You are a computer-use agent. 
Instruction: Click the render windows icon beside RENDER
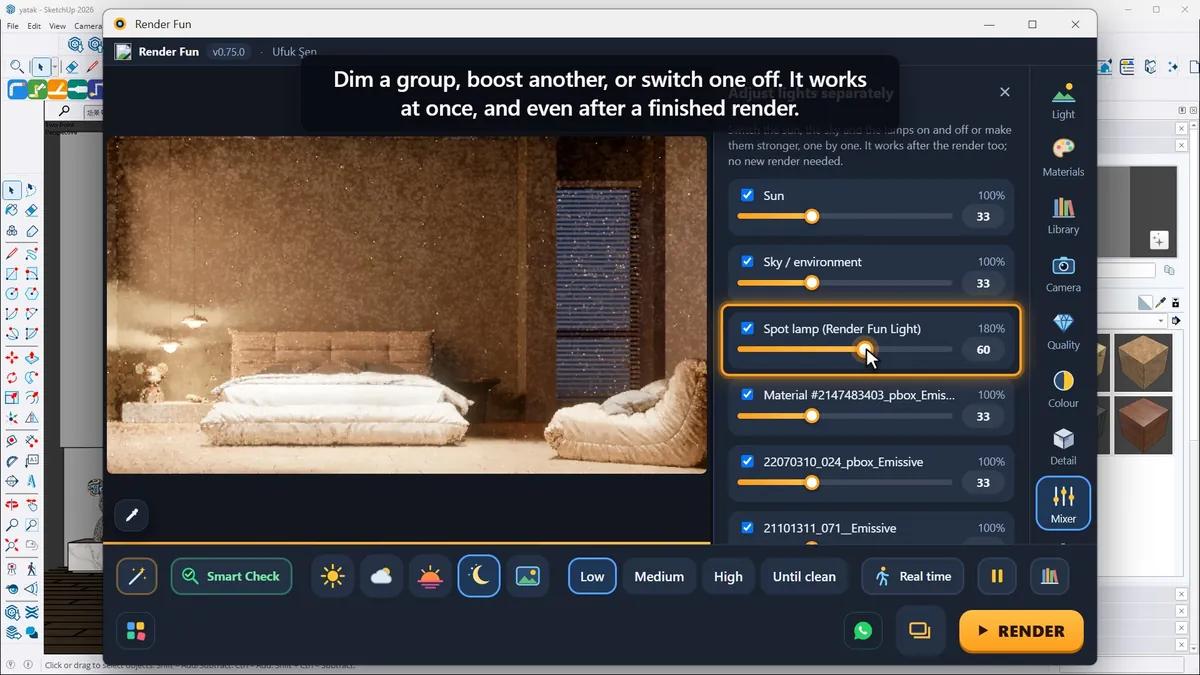[919, 631]
